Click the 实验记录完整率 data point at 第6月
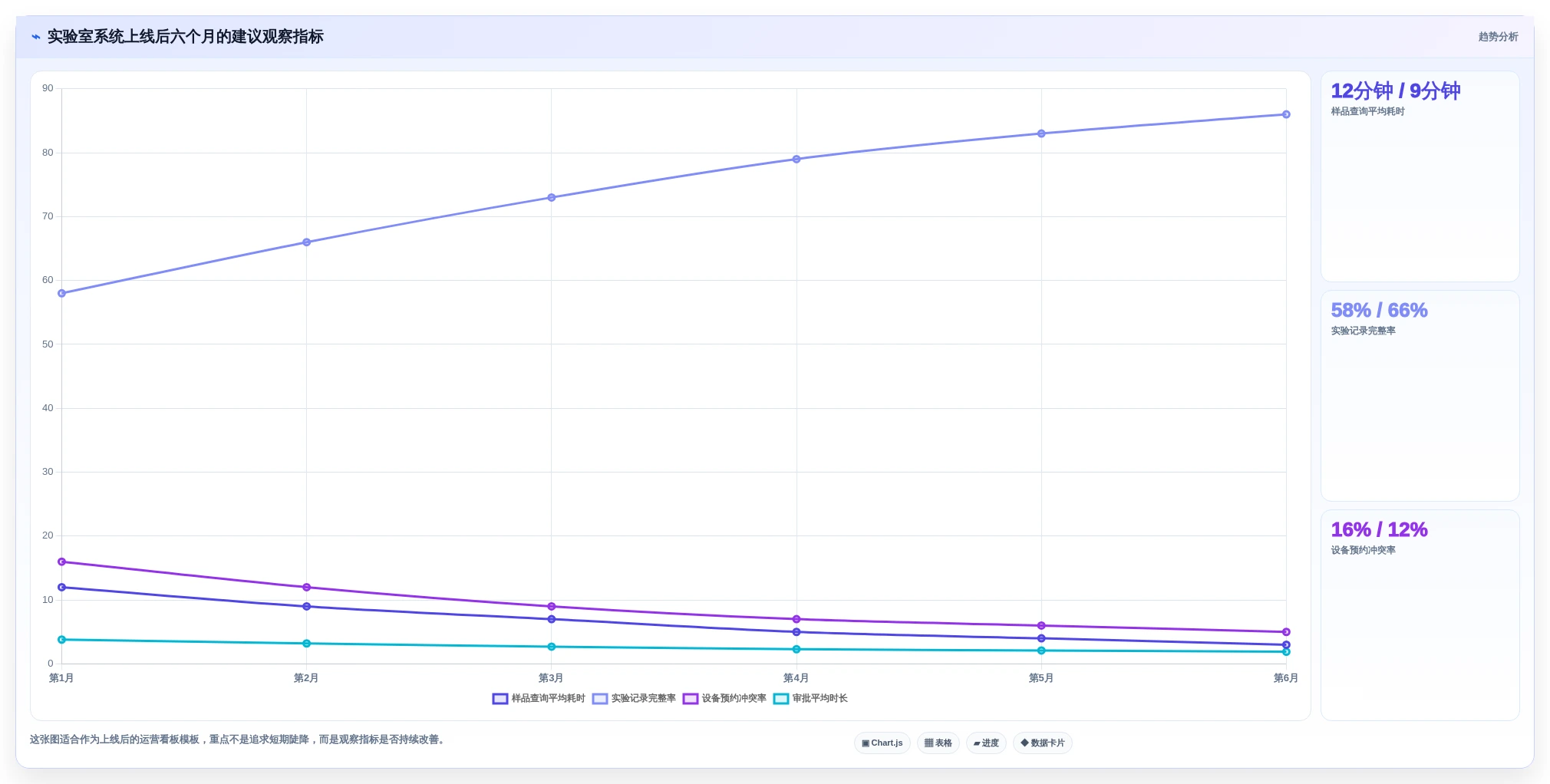1550x784 pixels. coord(1286,114)
